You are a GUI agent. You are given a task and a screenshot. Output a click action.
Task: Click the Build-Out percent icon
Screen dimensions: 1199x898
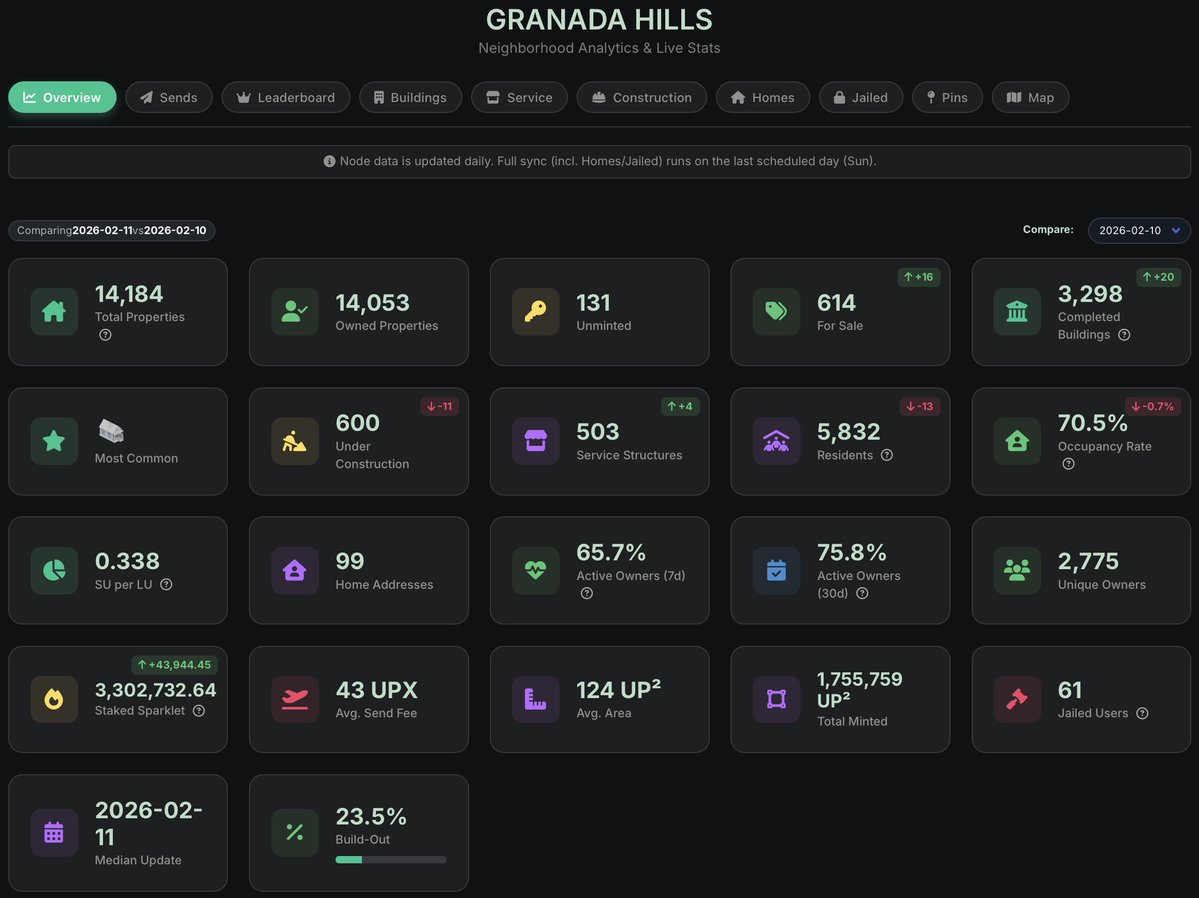294,832
